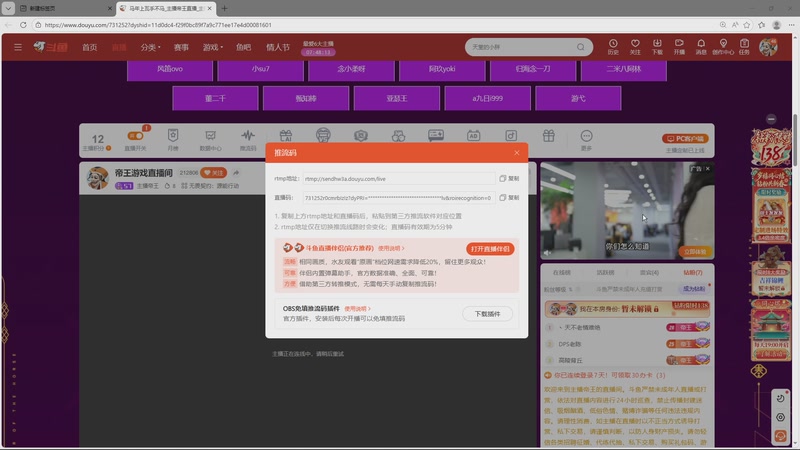Viewport: 800px width, 450px height.
Task: Copy the rtmp地址 value
Action: coord(509,179)
